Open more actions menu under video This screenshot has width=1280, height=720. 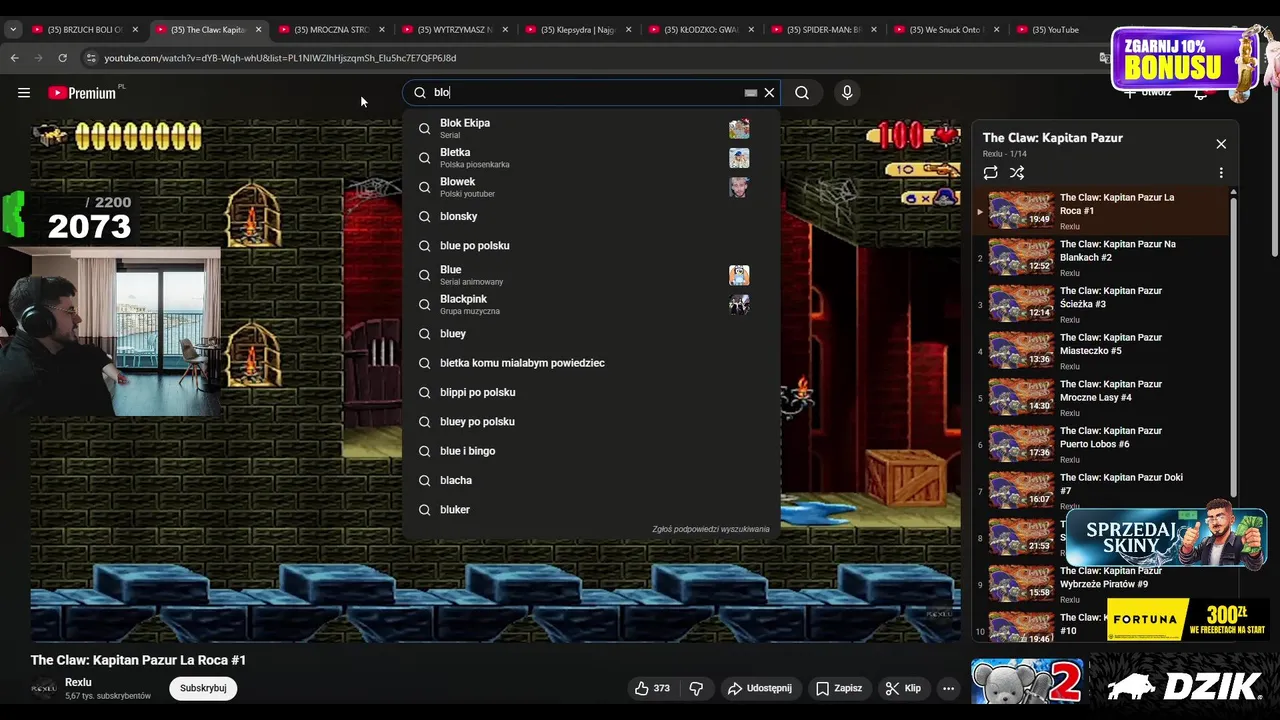pos(948,688)
